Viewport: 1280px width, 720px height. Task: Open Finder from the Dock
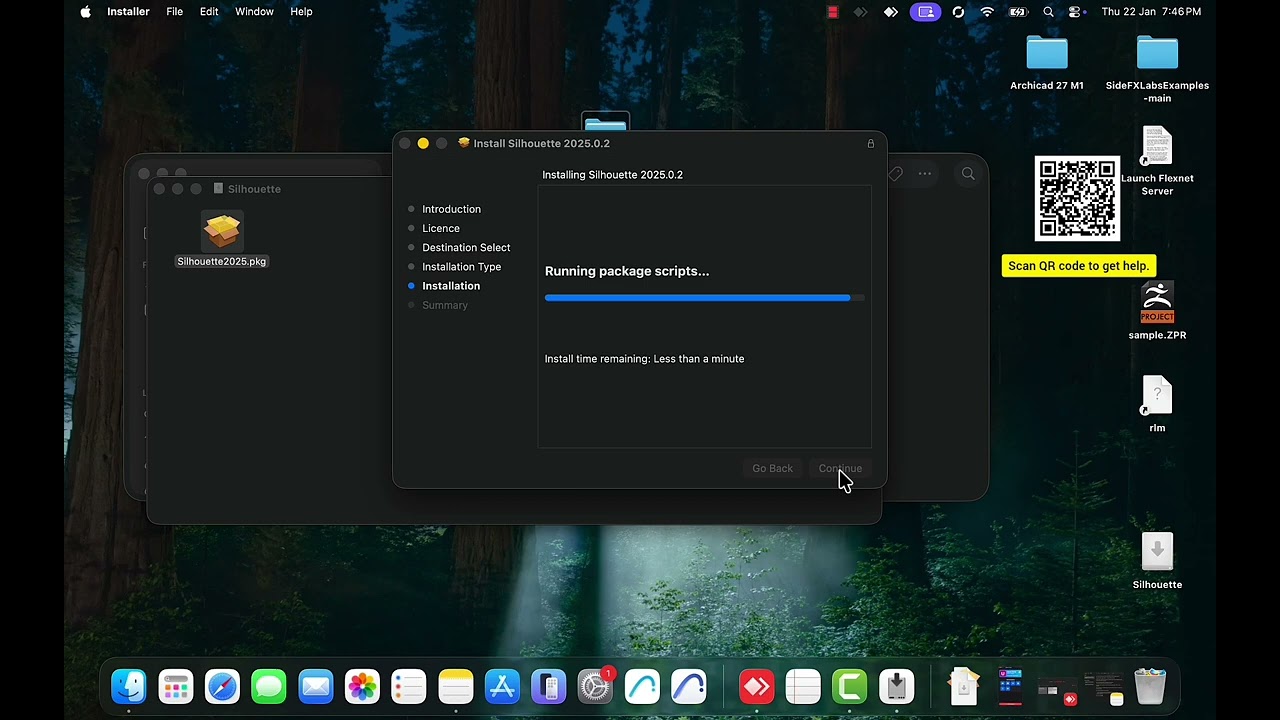[129, 687]
